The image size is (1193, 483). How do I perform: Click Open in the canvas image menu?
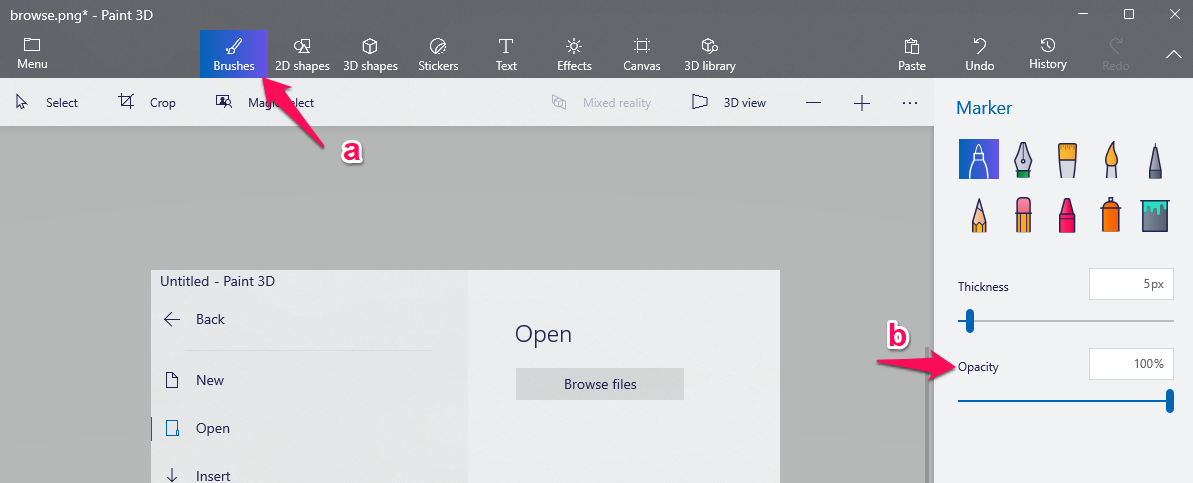click(198, 428)
